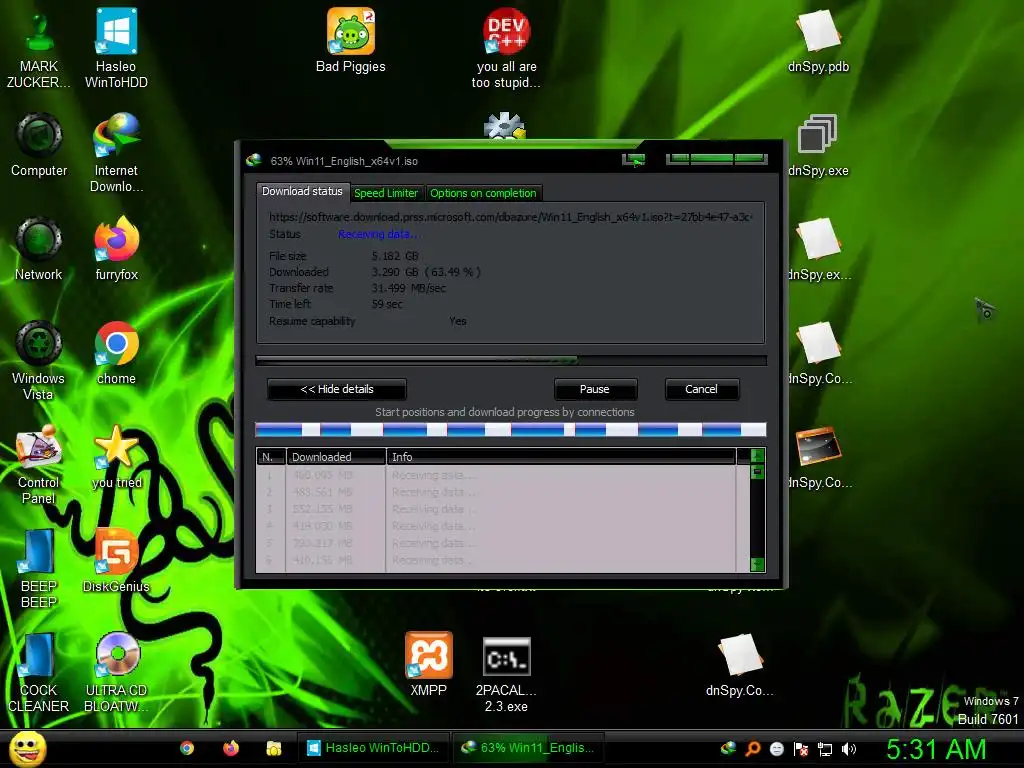1024x768 pixels.
Task: Pause the Win11 ISO download
Action: click(595, 389)
